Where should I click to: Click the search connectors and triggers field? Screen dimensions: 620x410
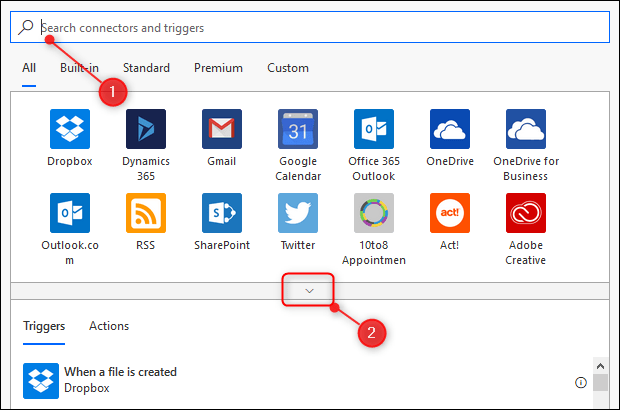(310, 28)
